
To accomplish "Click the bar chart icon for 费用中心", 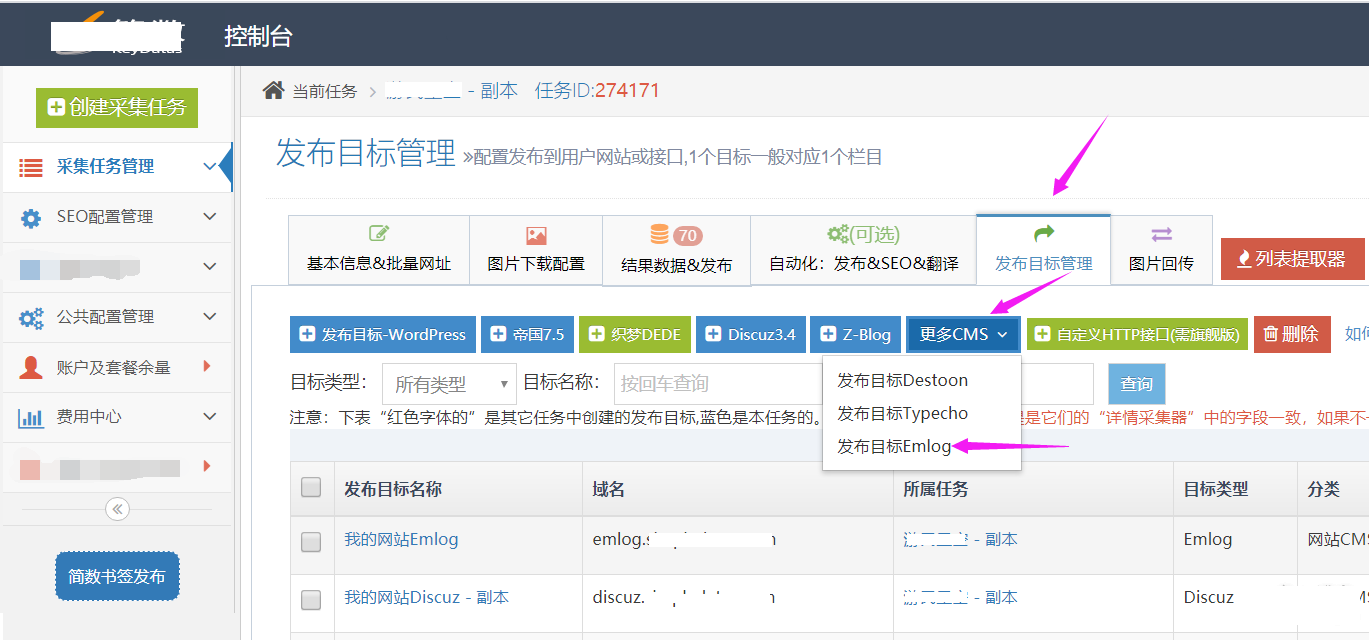I will pyautogui.click(x=31, y=418).
